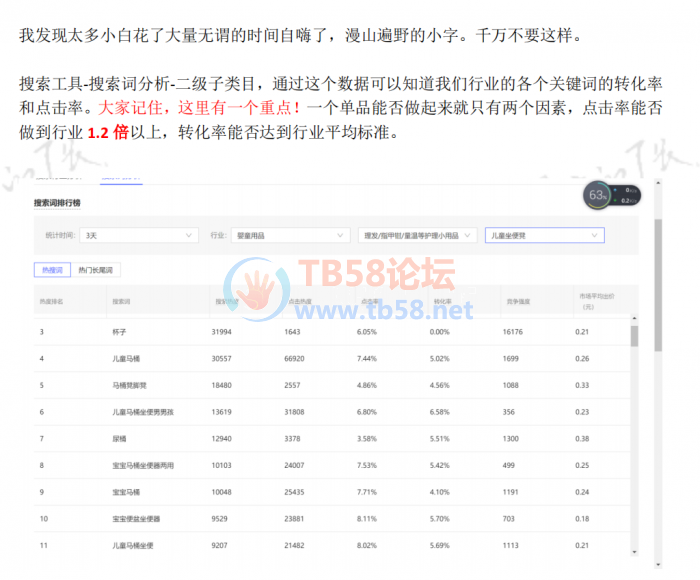Click the 搜索词排行榜 heading
Image resolution: width=700 pixels, height=580 pixels.
(57, 203)
